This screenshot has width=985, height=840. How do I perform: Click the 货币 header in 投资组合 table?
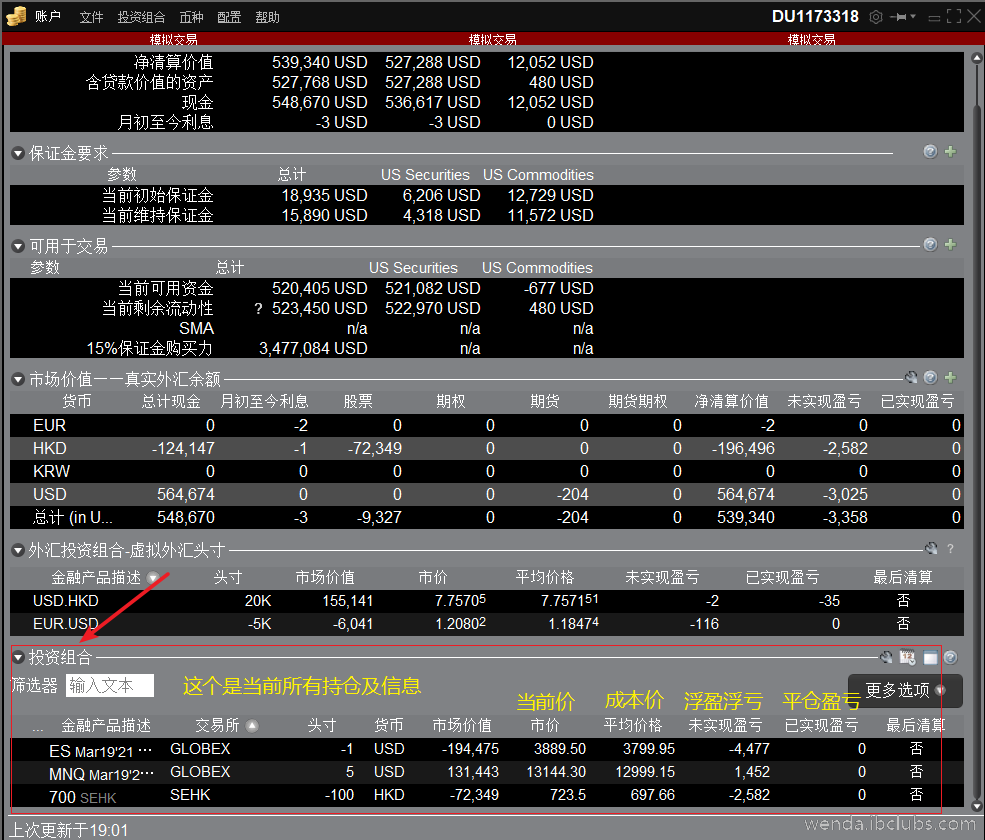[x=389, y=726]
